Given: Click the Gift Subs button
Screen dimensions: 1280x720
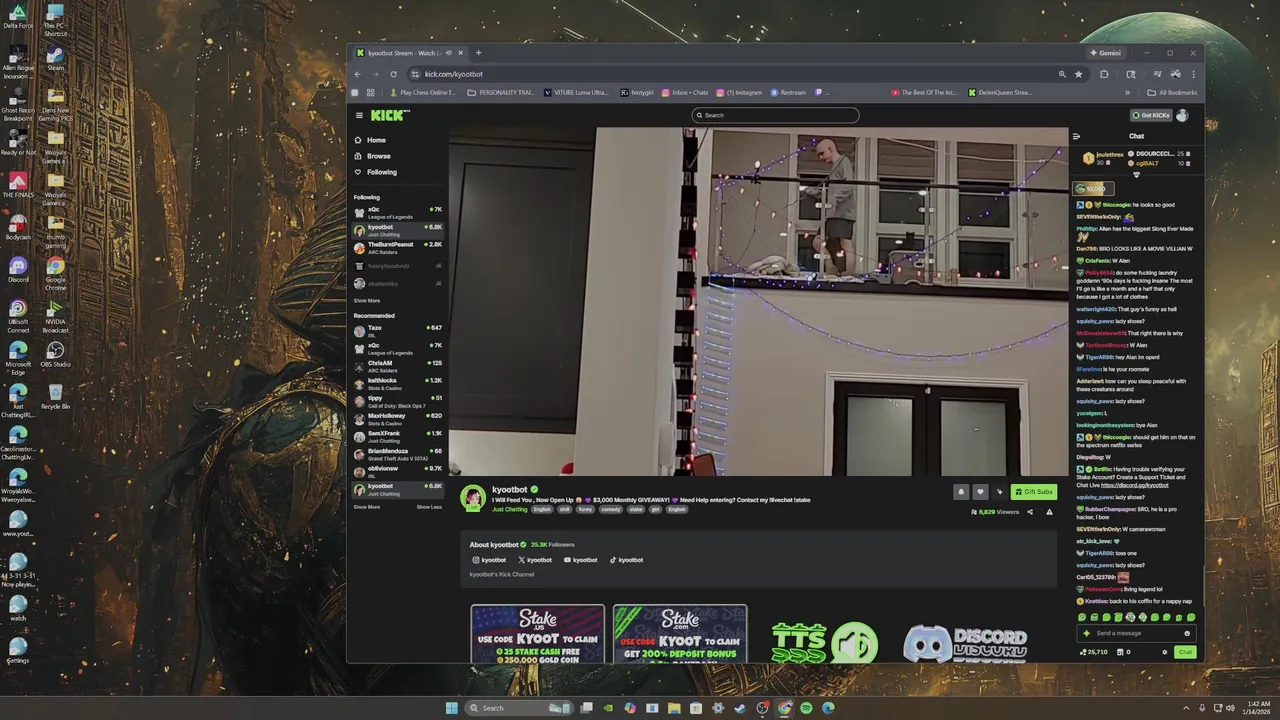Looking at the screenshot, I should [1034, 491].
